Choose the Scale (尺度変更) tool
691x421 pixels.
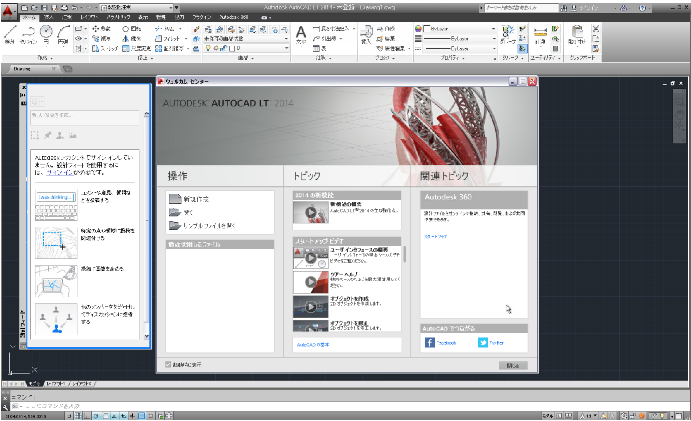(x=137, y=48)
